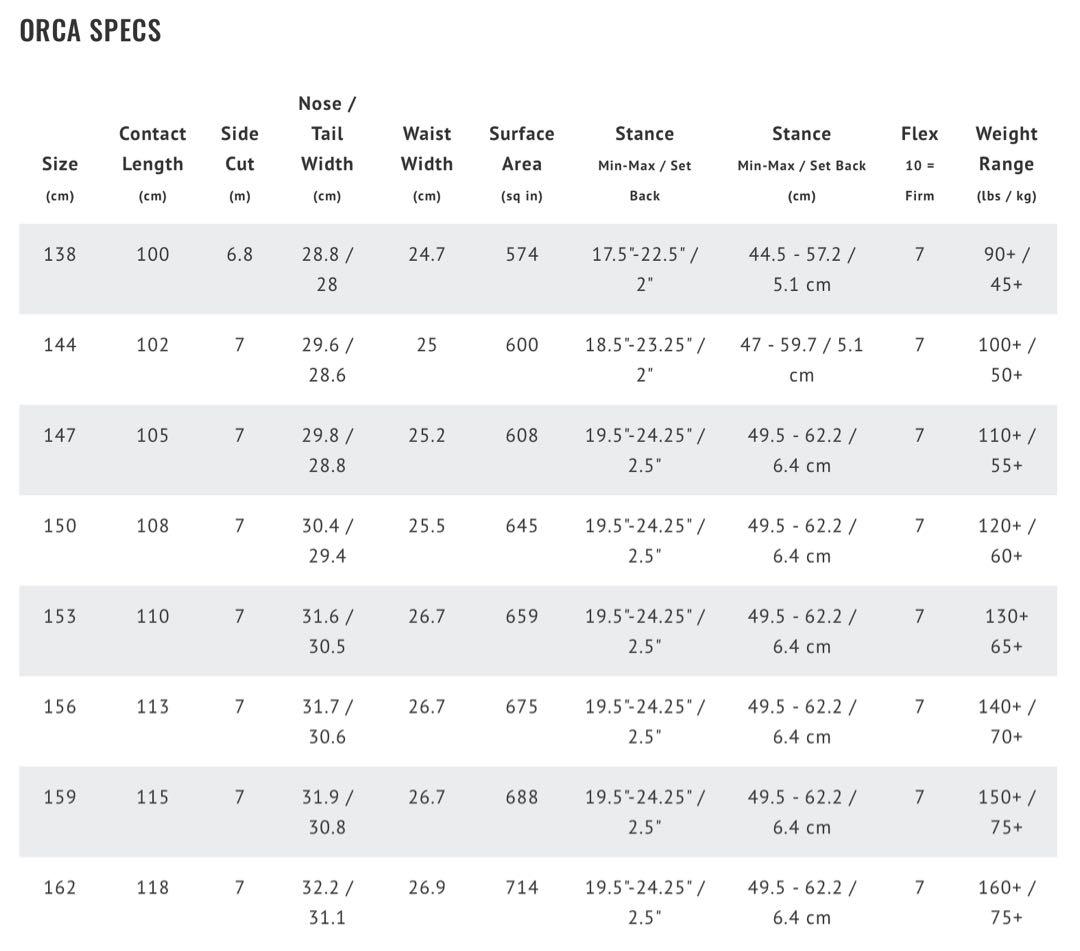Click the 138 size row cell
Image resolution: width=1080 pixels, height=951 pixels.
60,254
